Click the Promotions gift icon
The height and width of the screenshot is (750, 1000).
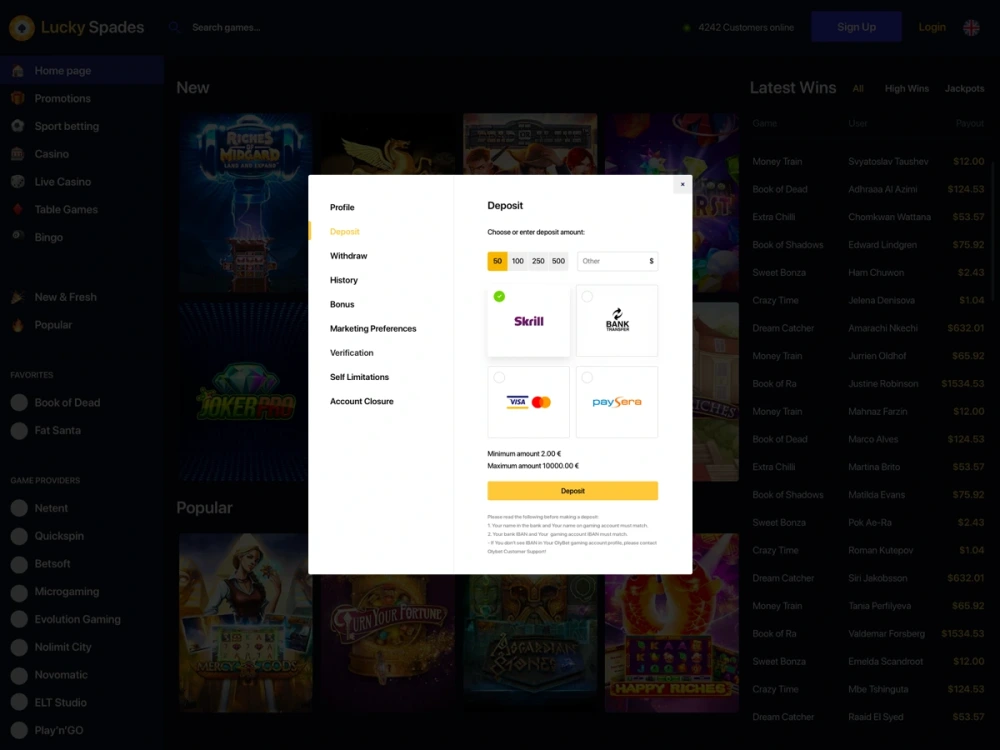(18, 98)
